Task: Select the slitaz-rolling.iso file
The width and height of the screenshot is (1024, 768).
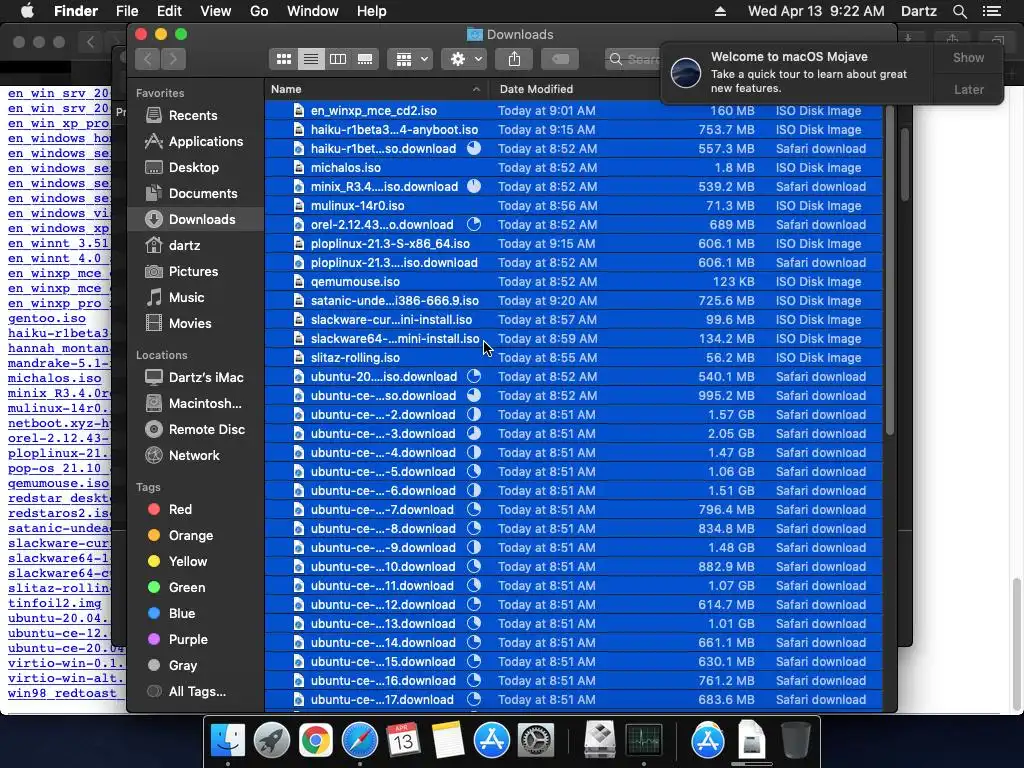Action: point(573,358)
